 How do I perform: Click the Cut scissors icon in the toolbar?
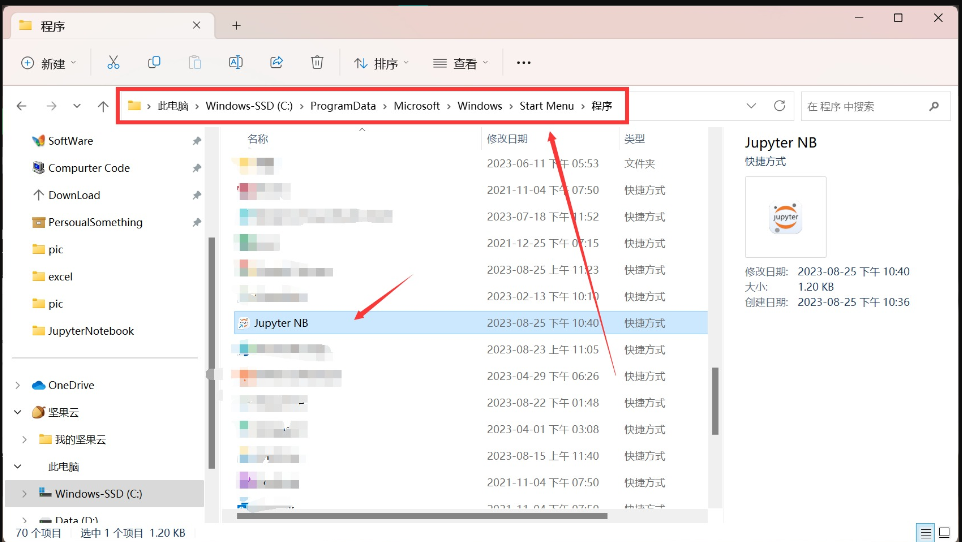[x=113, y=63]
